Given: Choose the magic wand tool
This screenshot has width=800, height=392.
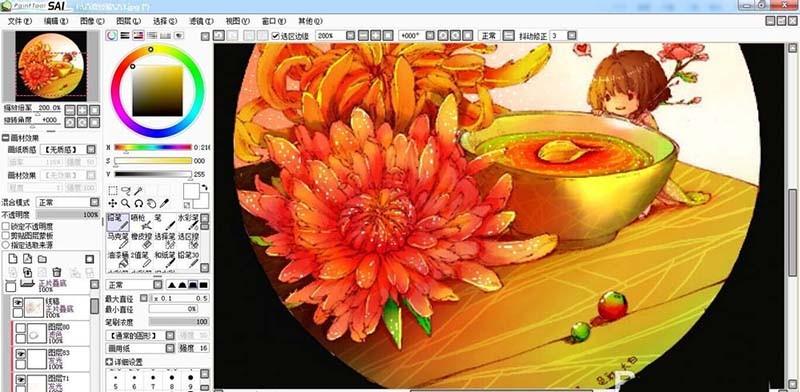Looking at the screenshot, I should [138, 190].
